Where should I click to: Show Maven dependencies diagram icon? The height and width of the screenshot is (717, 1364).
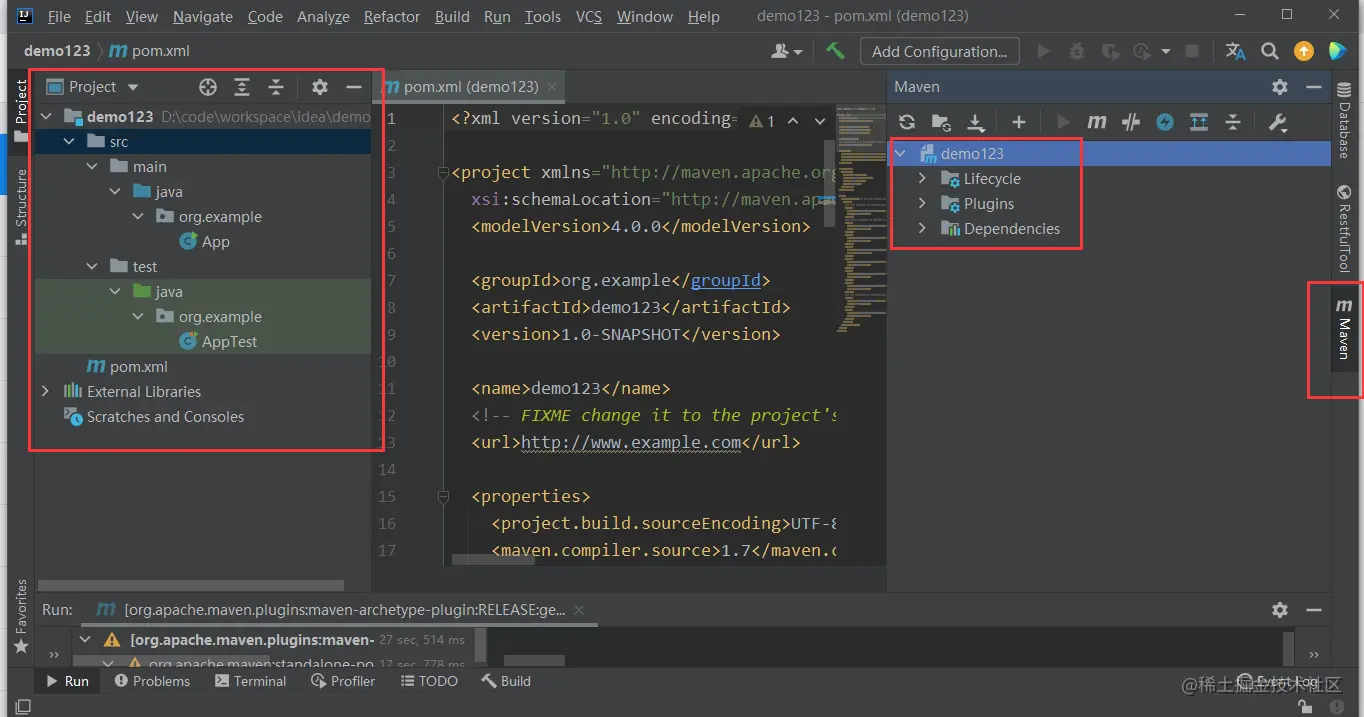click(x=1198, y=122)
